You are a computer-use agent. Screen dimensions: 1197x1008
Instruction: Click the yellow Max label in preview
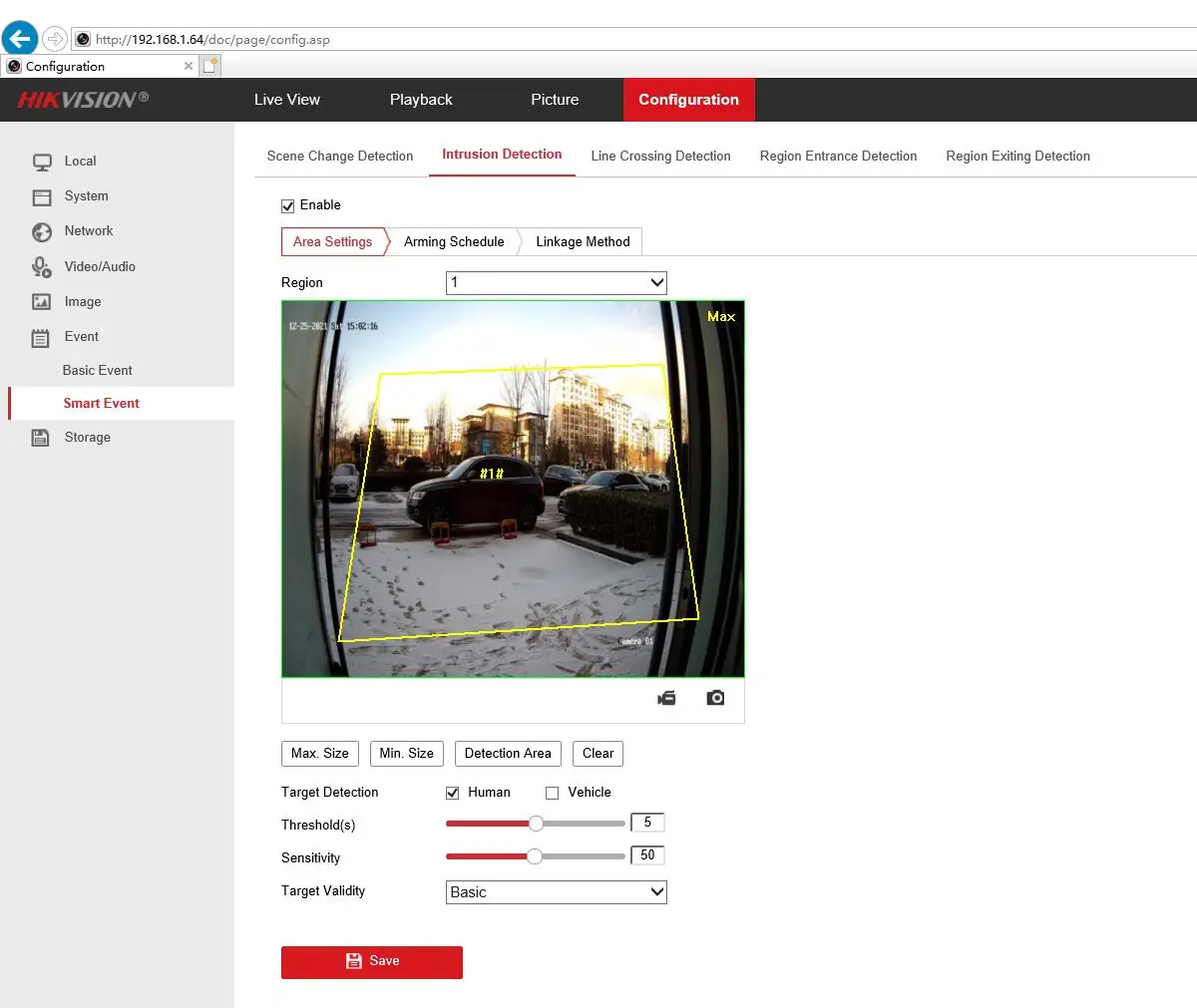(721, 317)
